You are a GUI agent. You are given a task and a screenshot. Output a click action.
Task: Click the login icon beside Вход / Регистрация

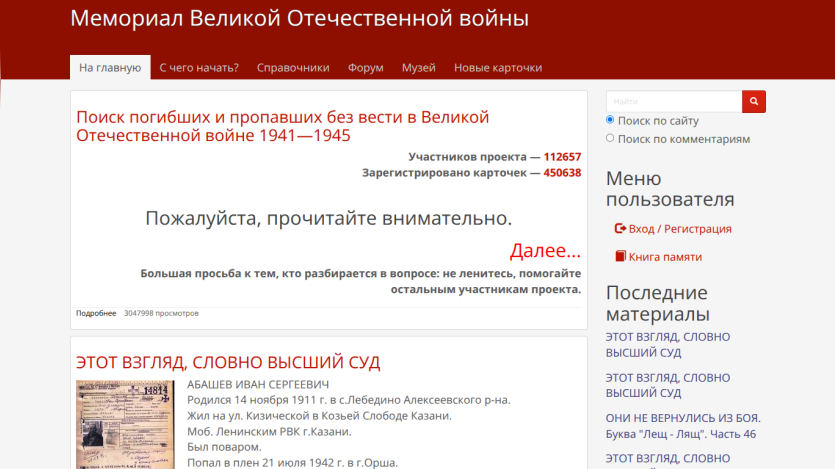pos(620,228)
